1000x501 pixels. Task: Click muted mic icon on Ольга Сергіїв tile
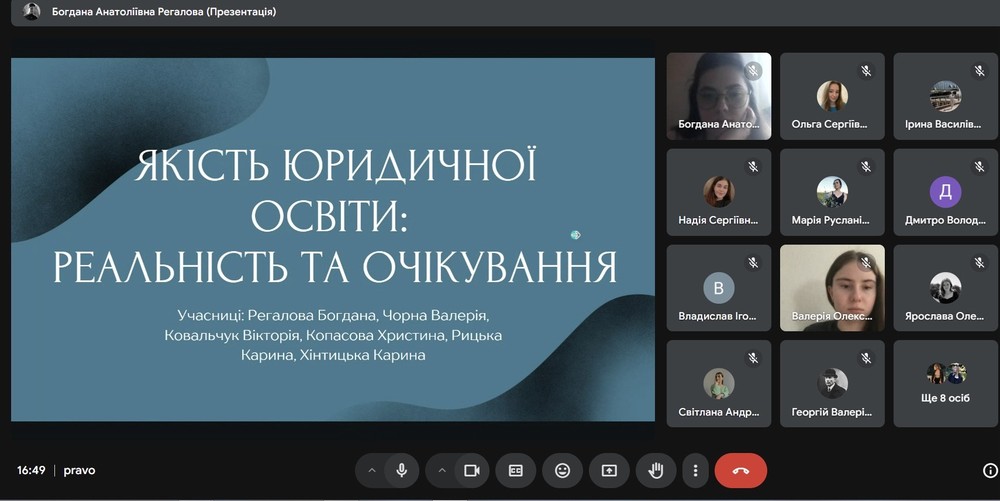pos(866,71)
